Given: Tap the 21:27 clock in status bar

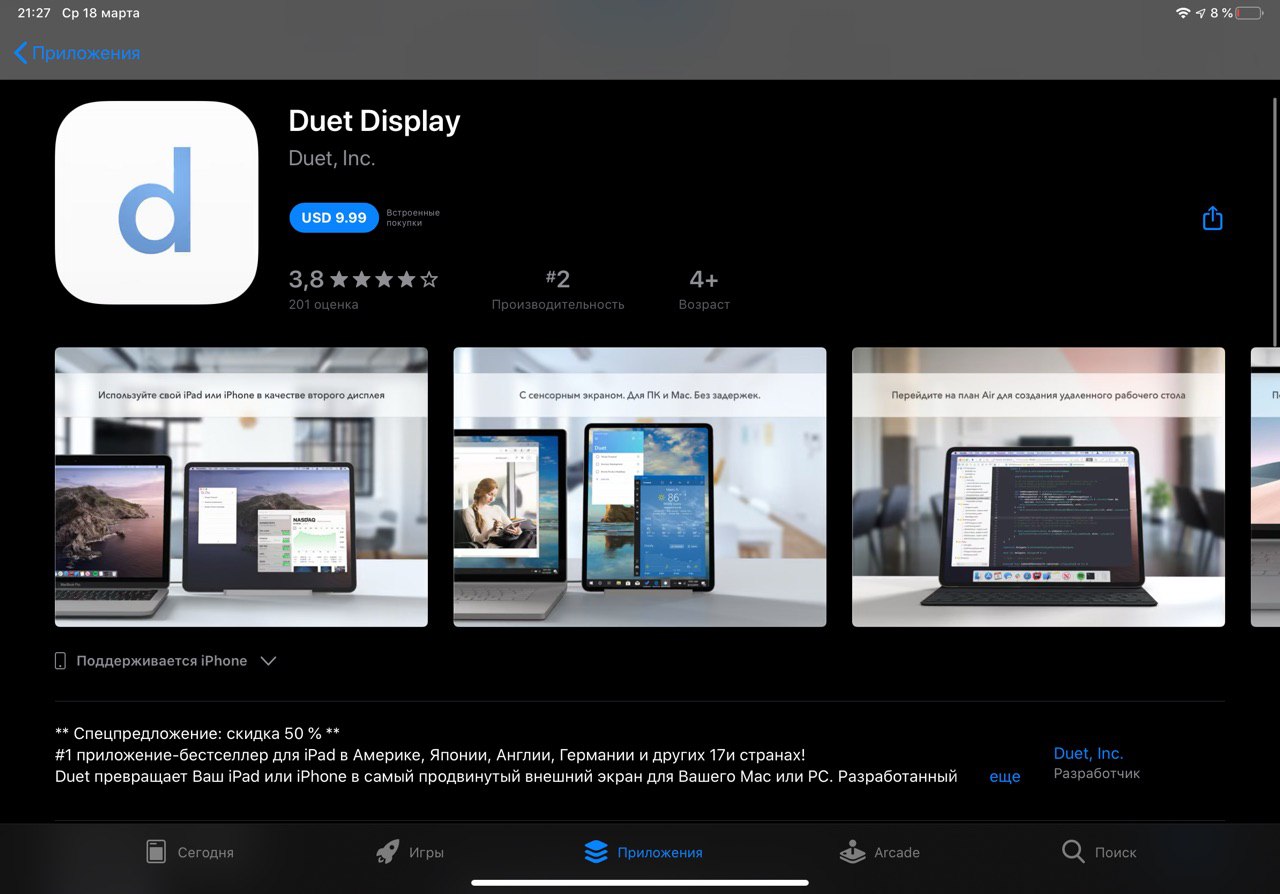Looking at the screenshot, I should (34, 13).
